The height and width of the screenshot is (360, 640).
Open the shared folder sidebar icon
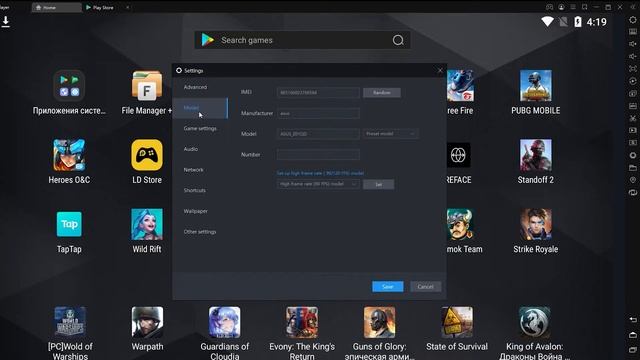click(x=633, y=168)
